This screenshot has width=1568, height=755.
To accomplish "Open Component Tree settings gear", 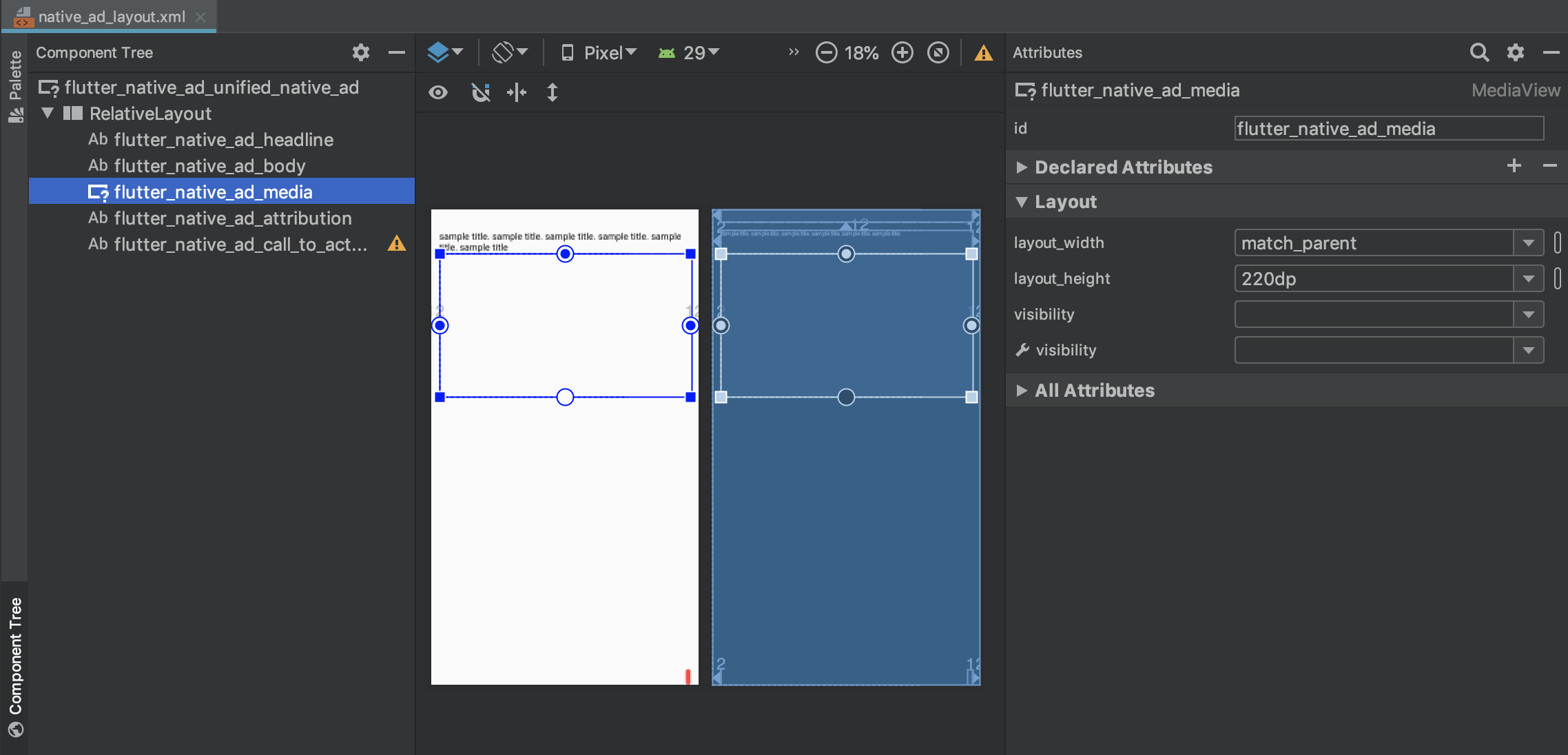I will (360, 52).
